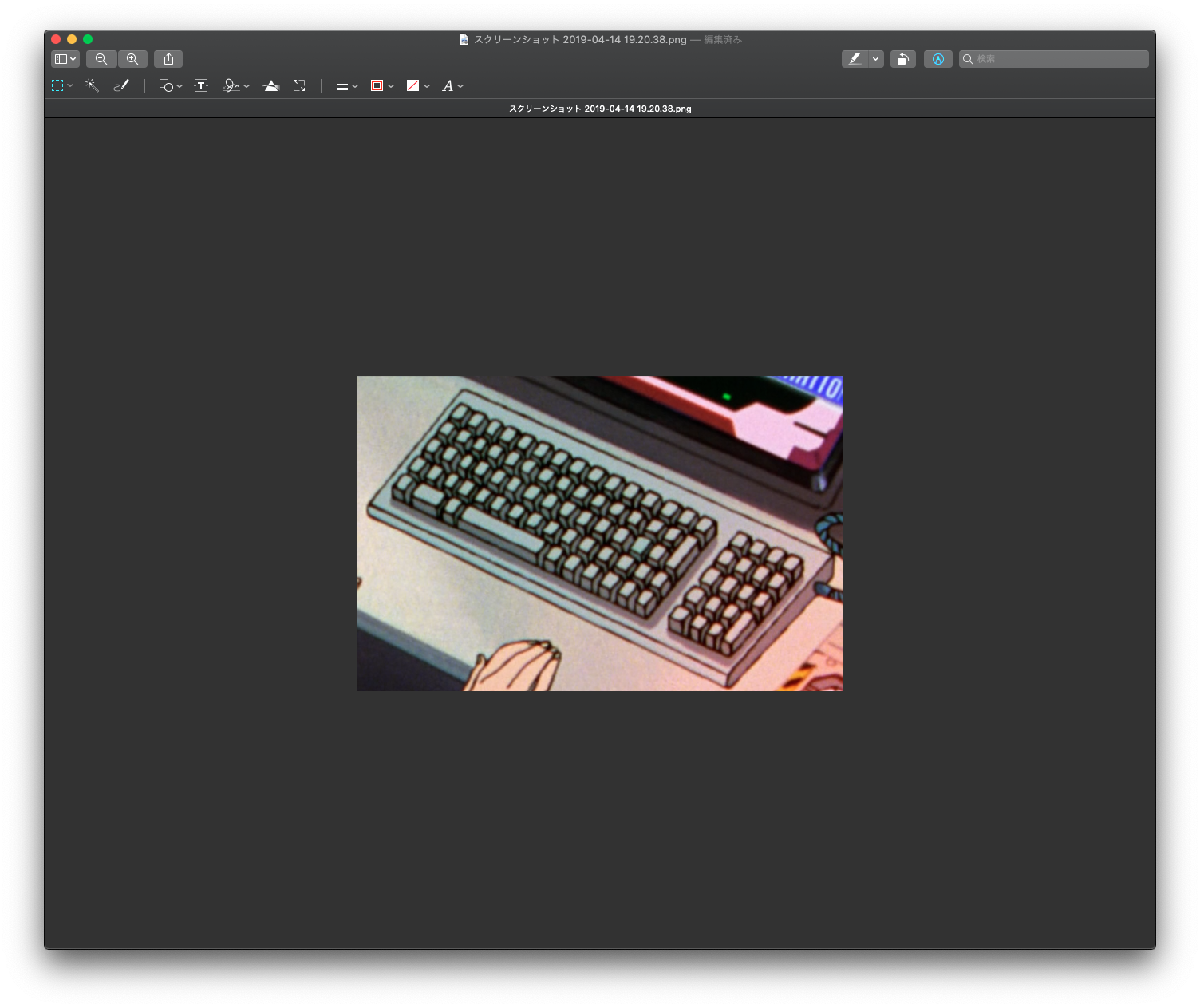Select the rectangular selection tool
The image size is (1200, 1008).
pos(57,85)
